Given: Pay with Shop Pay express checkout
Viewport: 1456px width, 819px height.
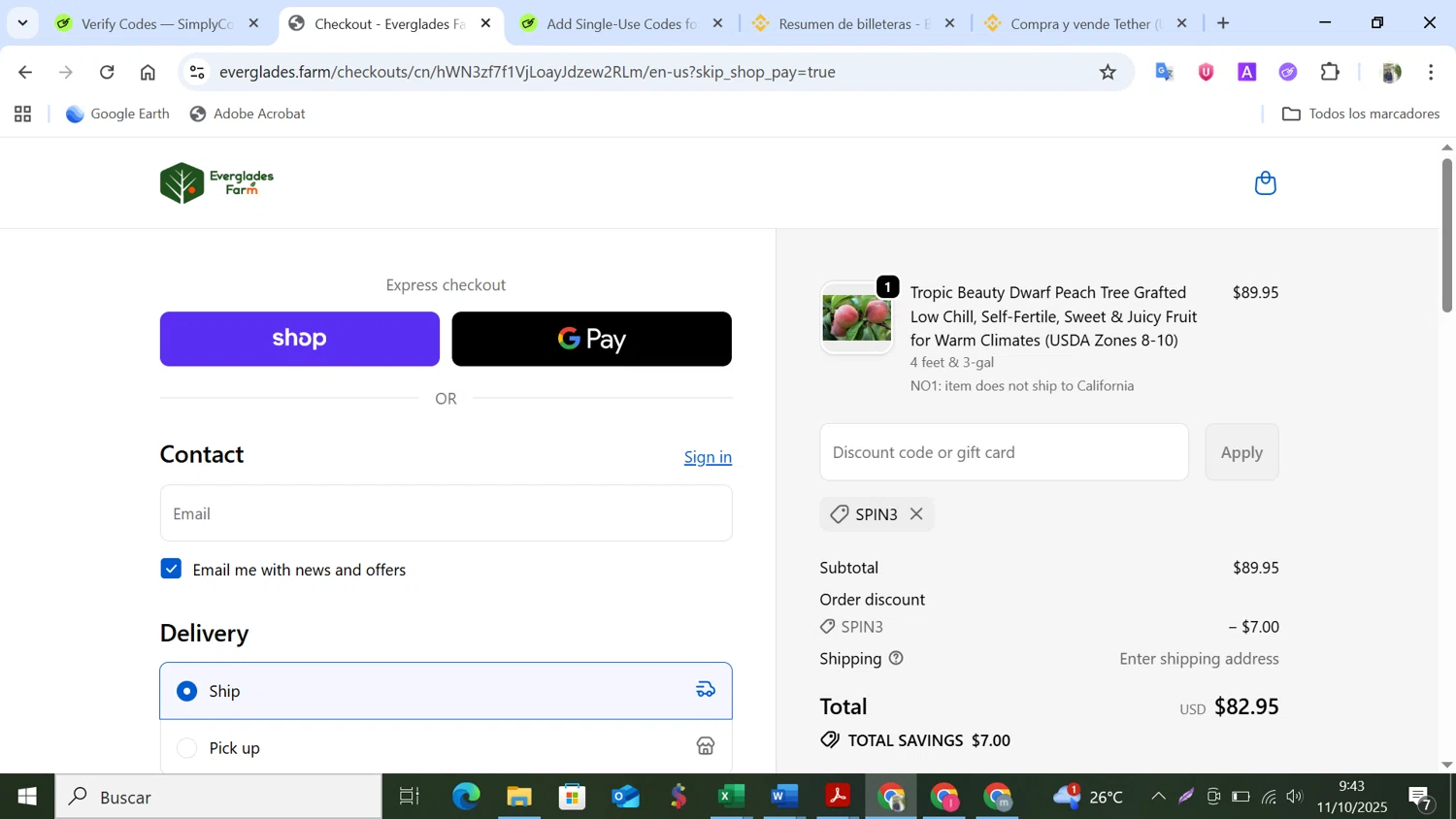Looking at the screenshot, I should coord(300,339).
